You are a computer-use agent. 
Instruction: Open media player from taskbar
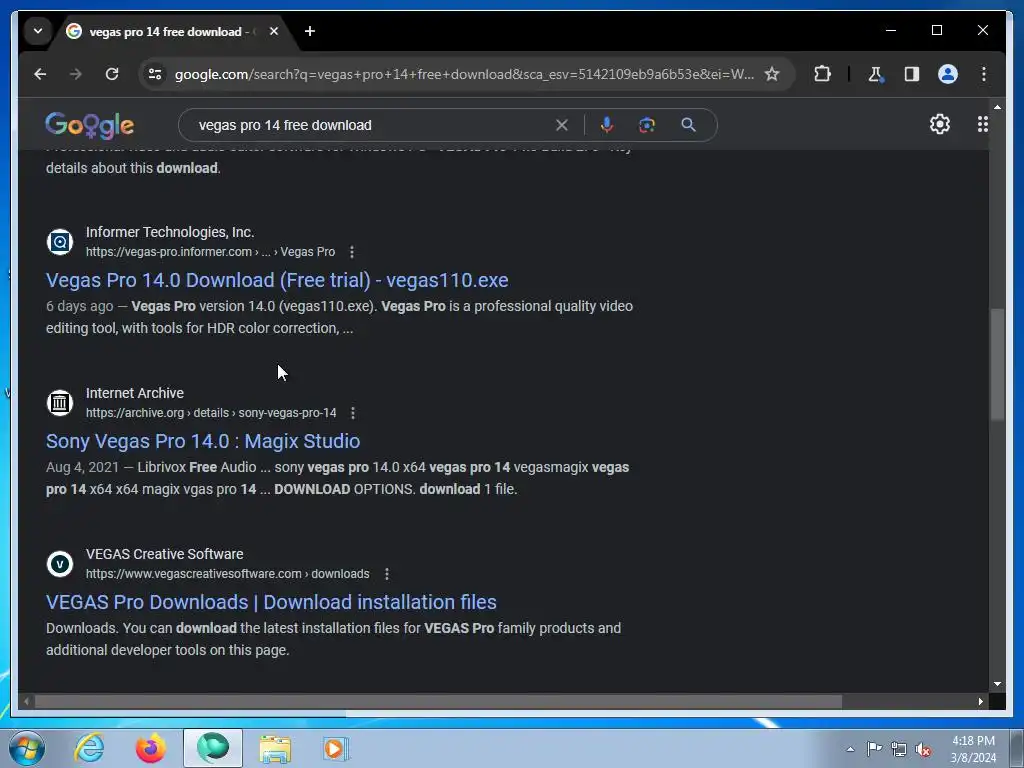[336, 748]
